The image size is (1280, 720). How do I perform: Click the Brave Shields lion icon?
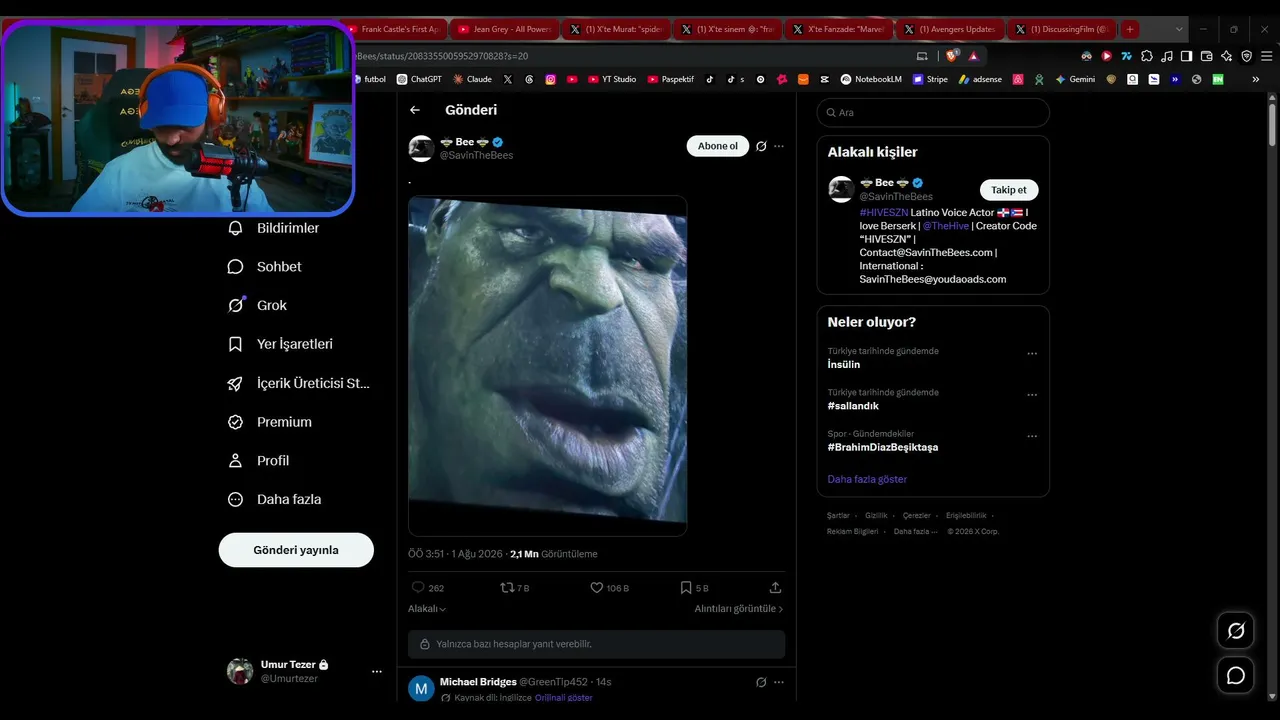(953, 56)
